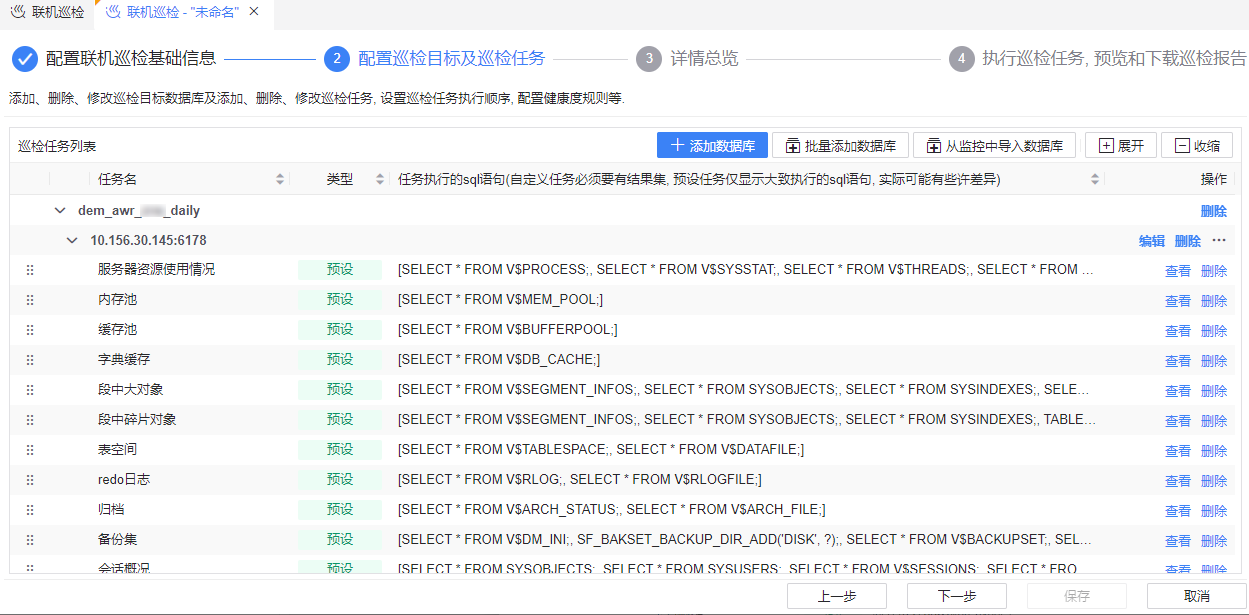The image size is (1249, 615).
Task: Delete the 备份集 task
Action: click(x=1214, y=541)
